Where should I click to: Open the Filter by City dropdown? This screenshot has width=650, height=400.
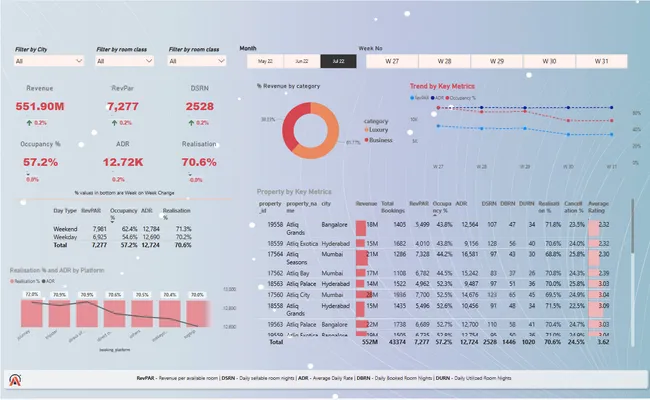point(49,61)
